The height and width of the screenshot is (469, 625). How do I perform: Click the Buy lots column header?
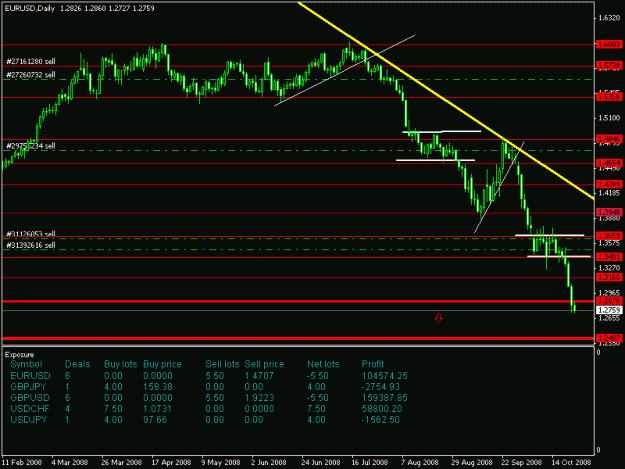[120, 364]
